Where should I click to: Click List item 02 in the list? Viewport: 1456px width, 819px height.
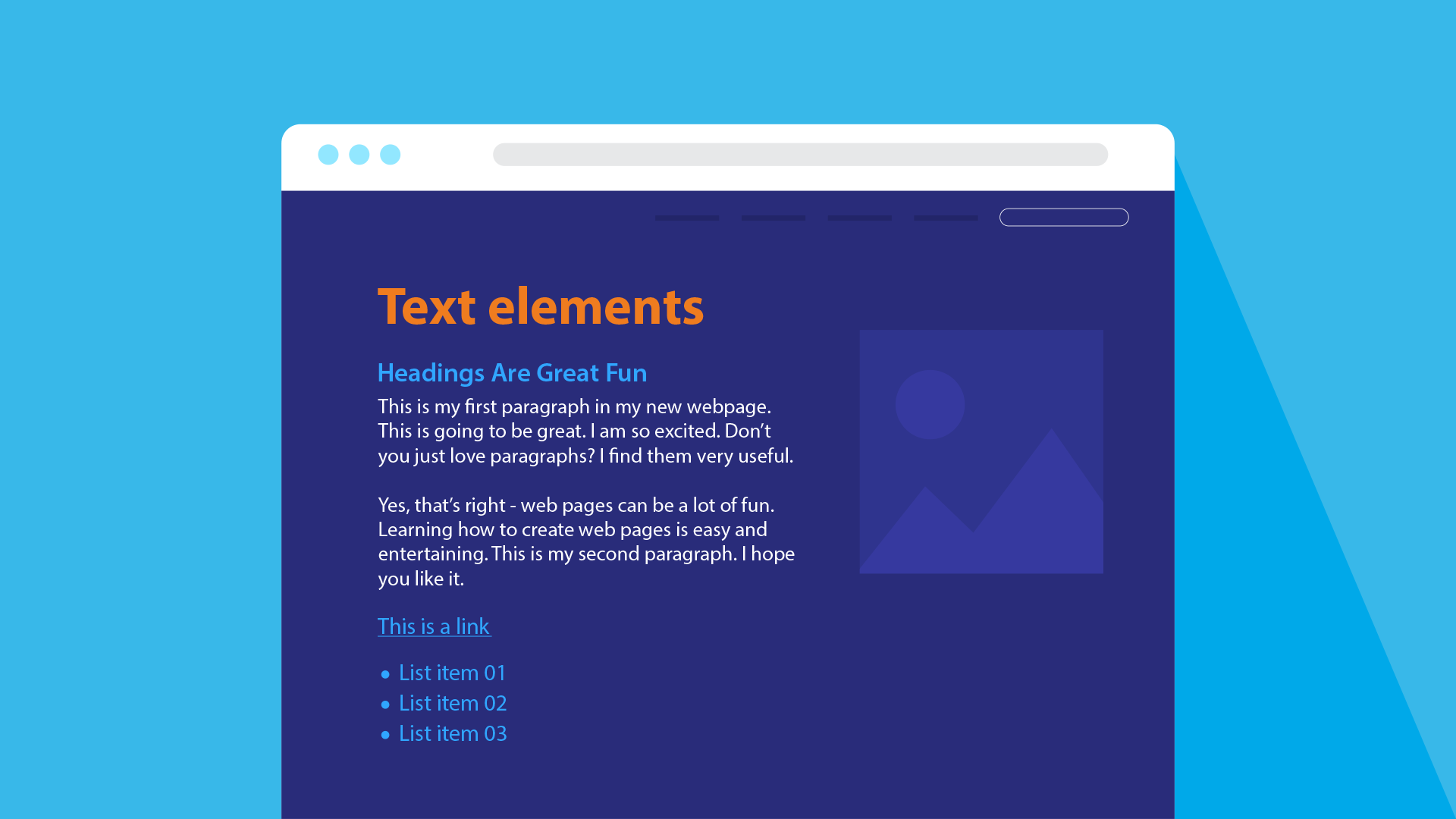[x=453, y=703]
